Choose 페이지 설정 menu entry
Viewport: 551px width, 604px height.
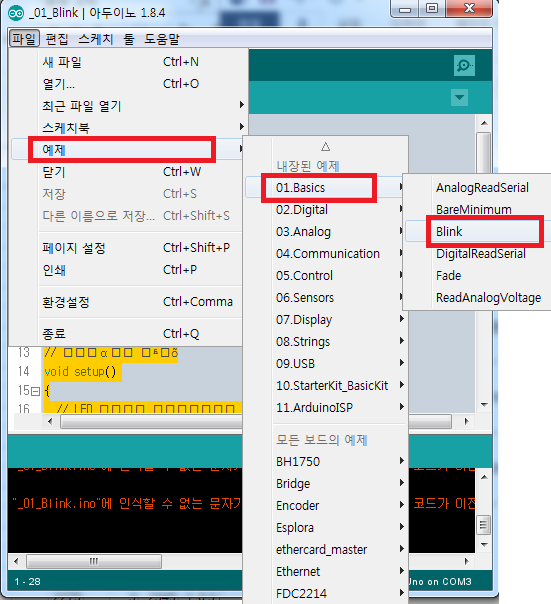click(x=128, y=248)
